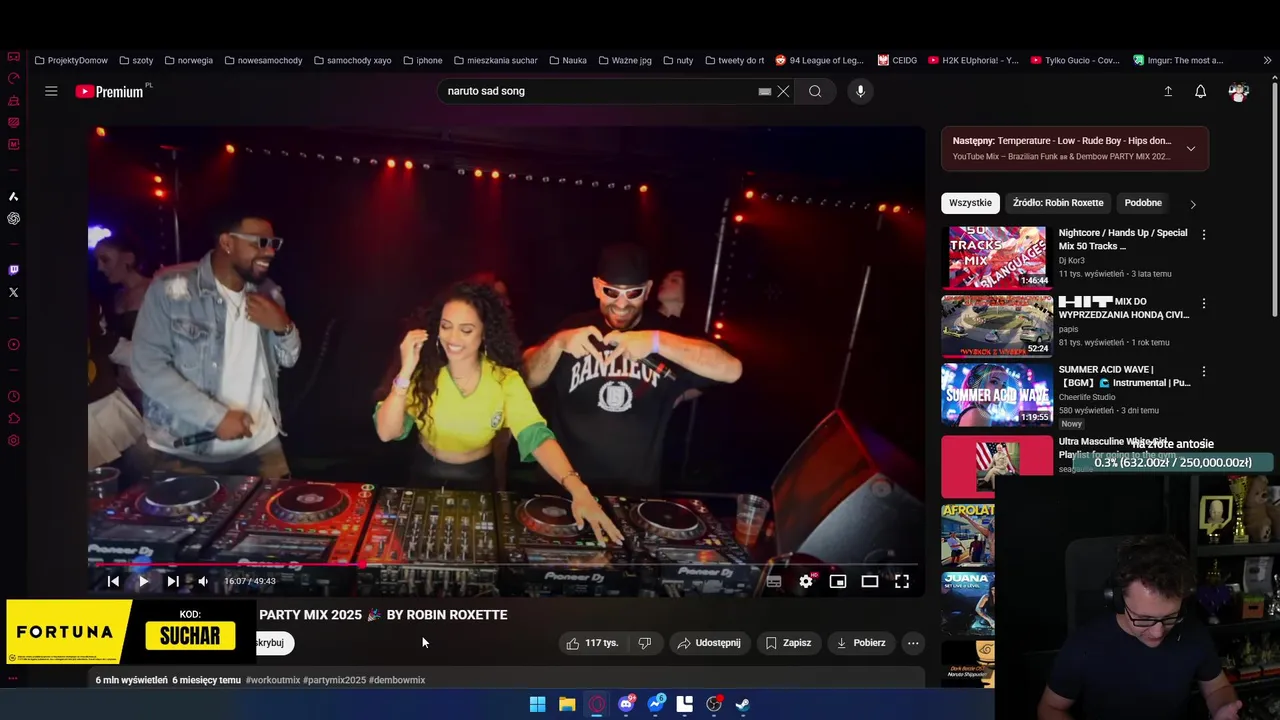1280x720 pixels.
Task: Play the paused video
Action: [x=143, y=581]
